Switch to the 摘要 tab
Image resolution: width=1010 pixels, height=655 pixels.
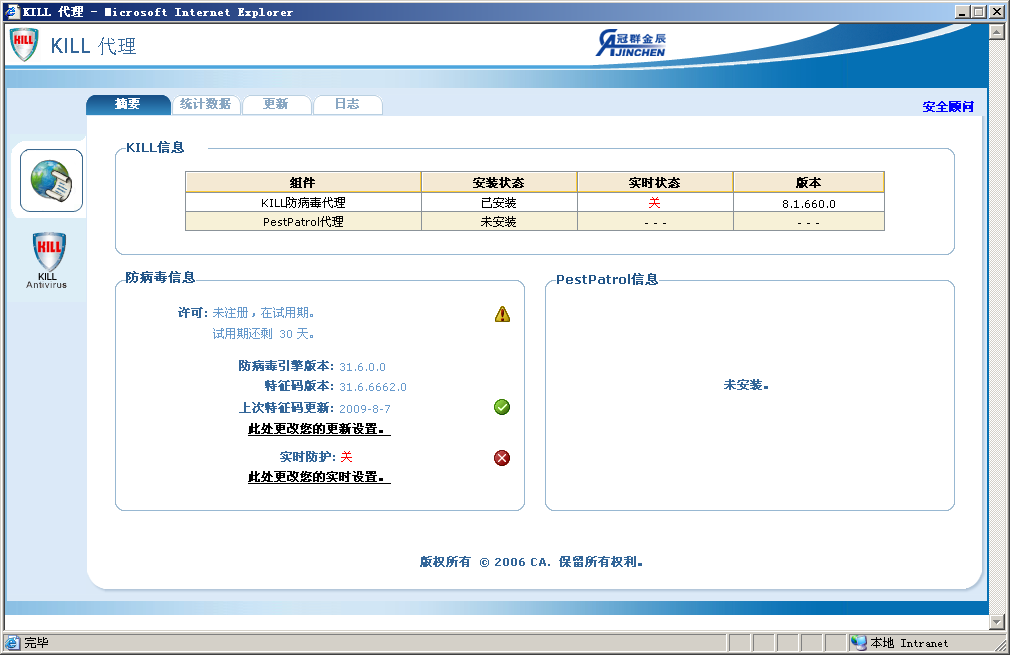click(x=128, y=104)
